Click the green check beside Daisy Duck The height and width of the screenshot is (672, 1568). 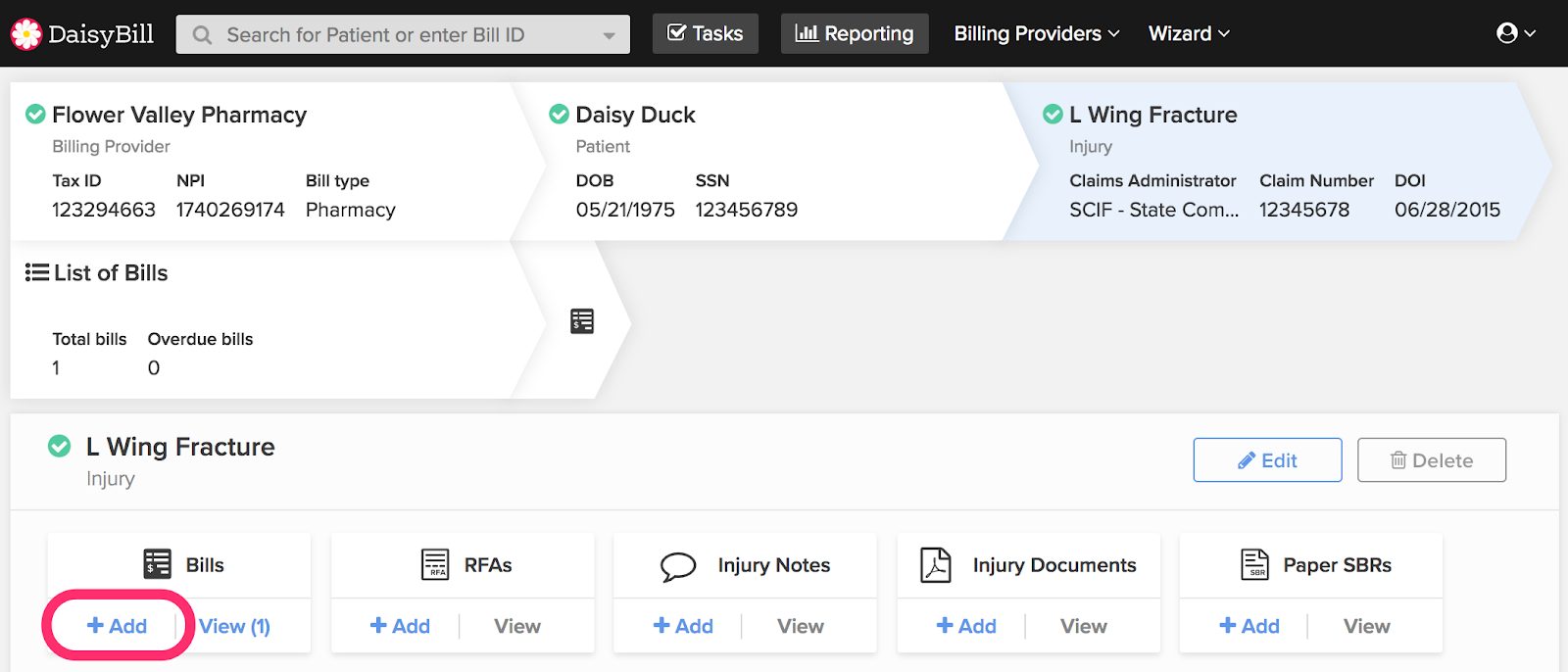[560, 115]
